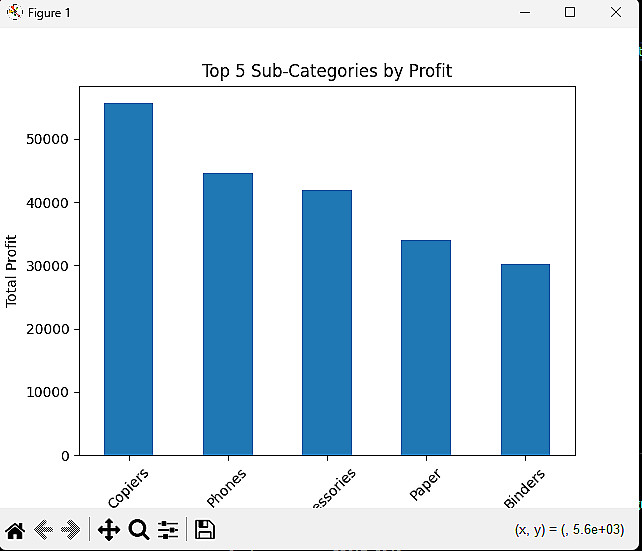The image size is (642, 551).
Task: Click the Accessories bar (third bar)
Action: point(327,323)
